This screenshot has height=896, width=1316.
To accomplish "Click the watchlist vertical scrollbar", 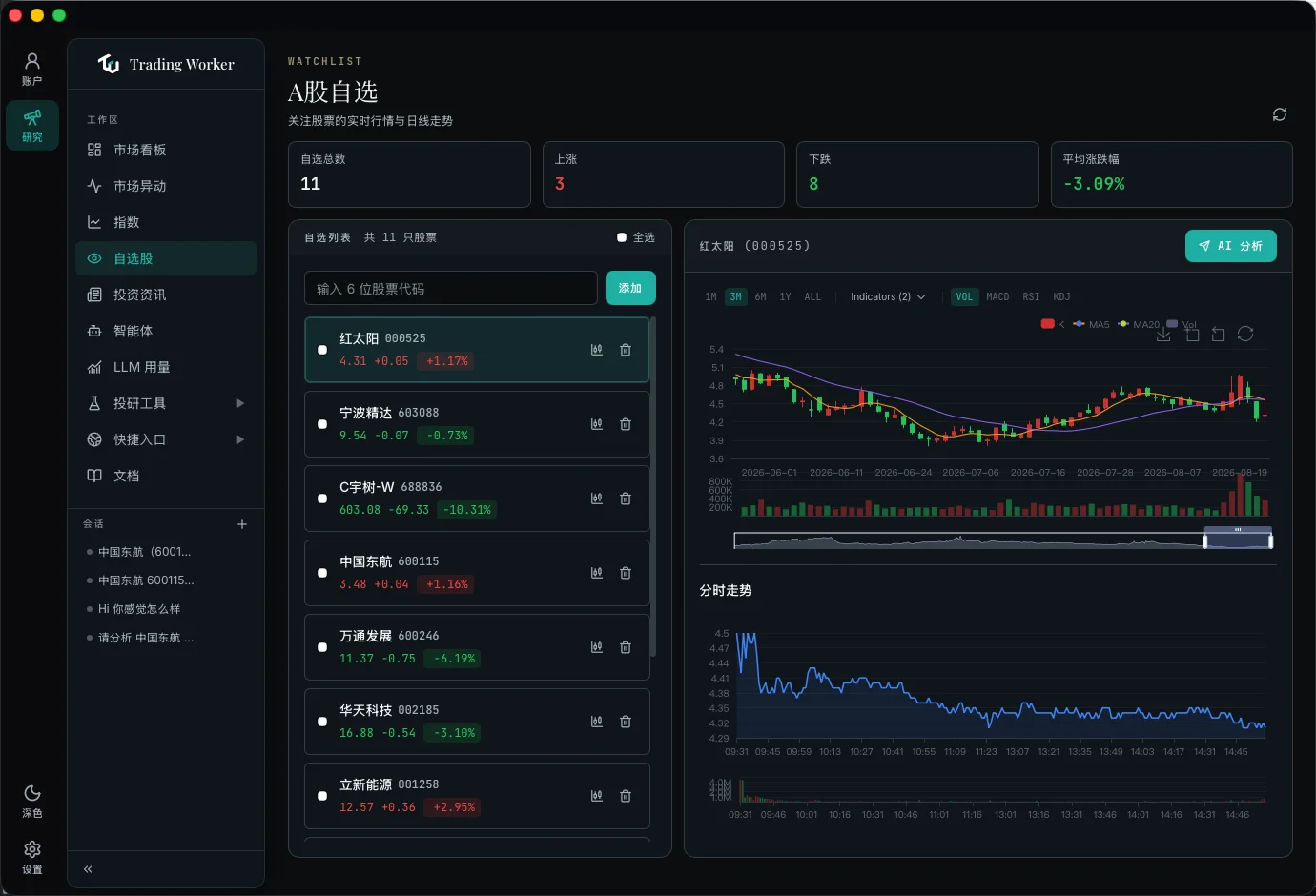I will [x=653, y=486].
